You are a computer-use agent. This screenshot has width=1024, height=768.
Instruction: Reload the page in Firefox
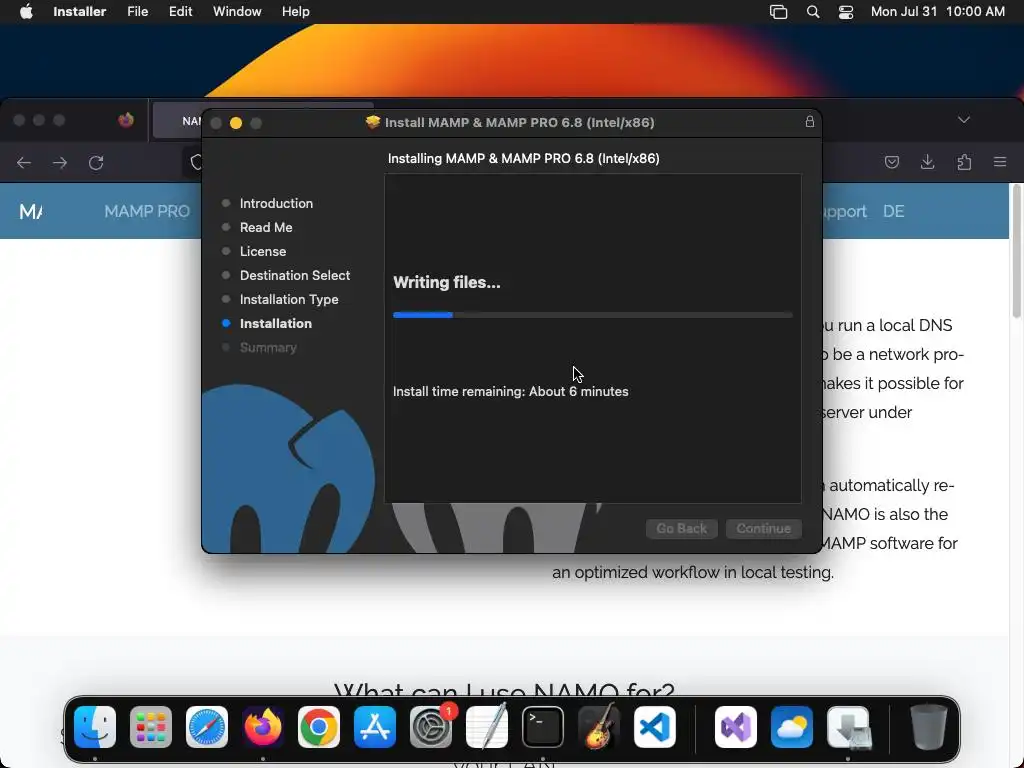pos(96,163)
